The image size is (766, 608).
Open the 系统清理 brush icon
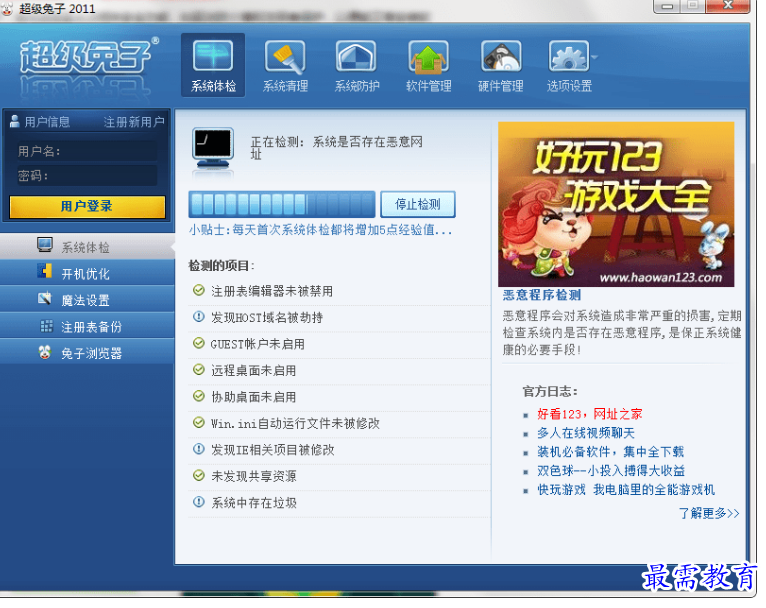pos(285,57)
